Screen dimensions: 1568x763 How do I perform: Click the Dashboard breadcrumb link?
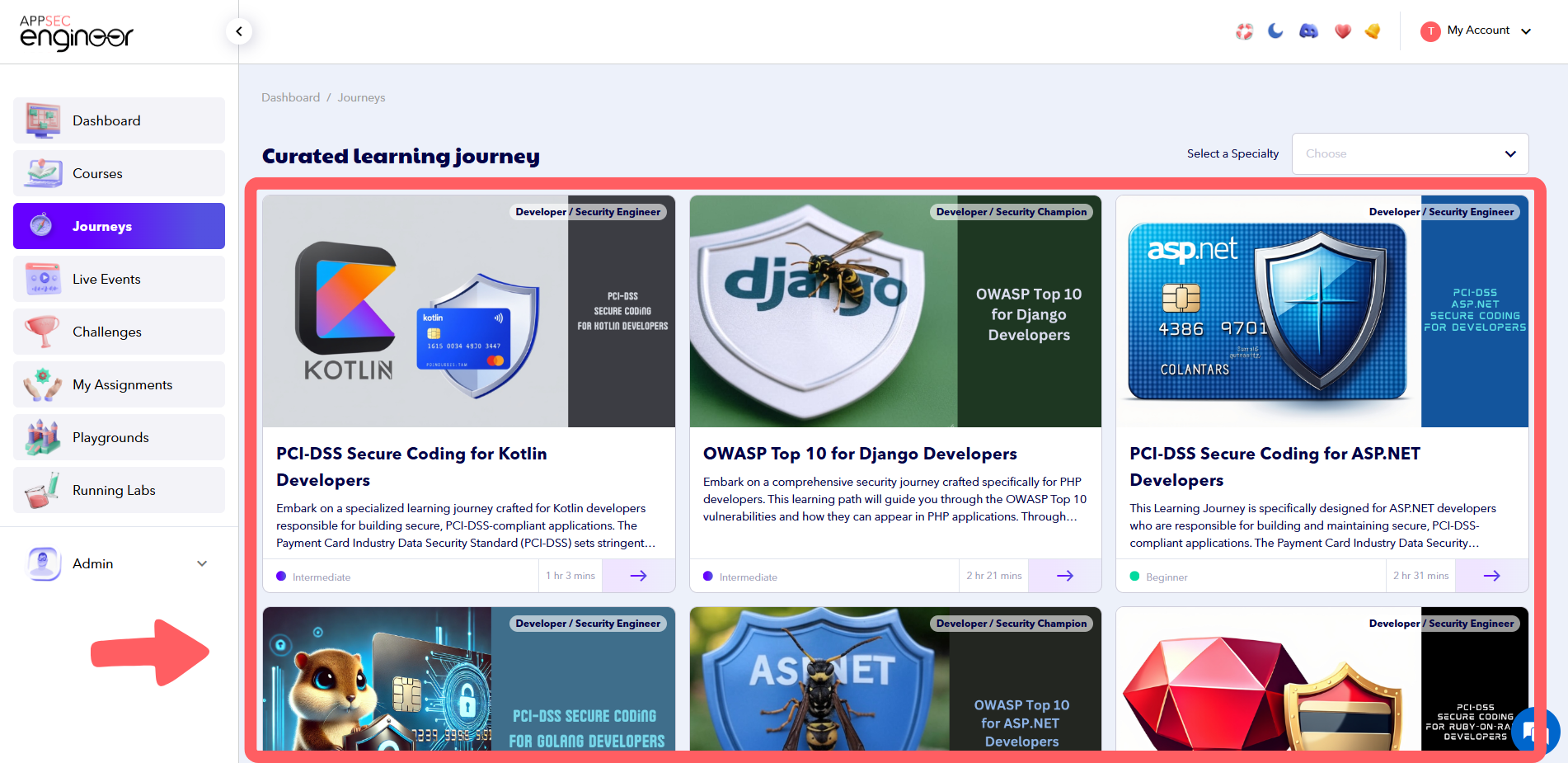coord(290,97)
